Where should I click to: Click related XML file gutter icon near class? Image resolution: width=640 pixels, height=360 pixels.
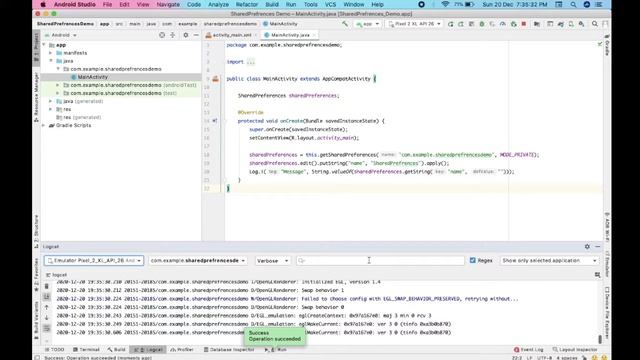click(x=215, y=79)
